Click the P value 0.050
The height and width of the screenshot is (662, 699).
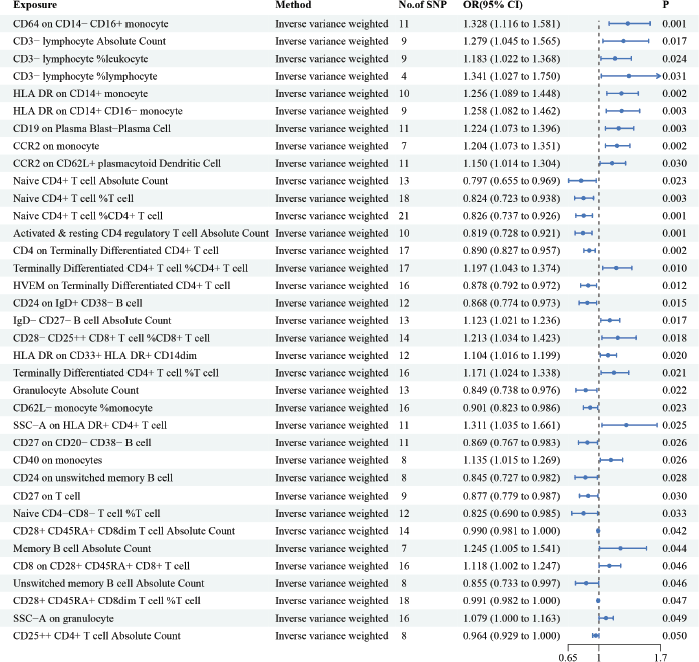click(674, 636)
